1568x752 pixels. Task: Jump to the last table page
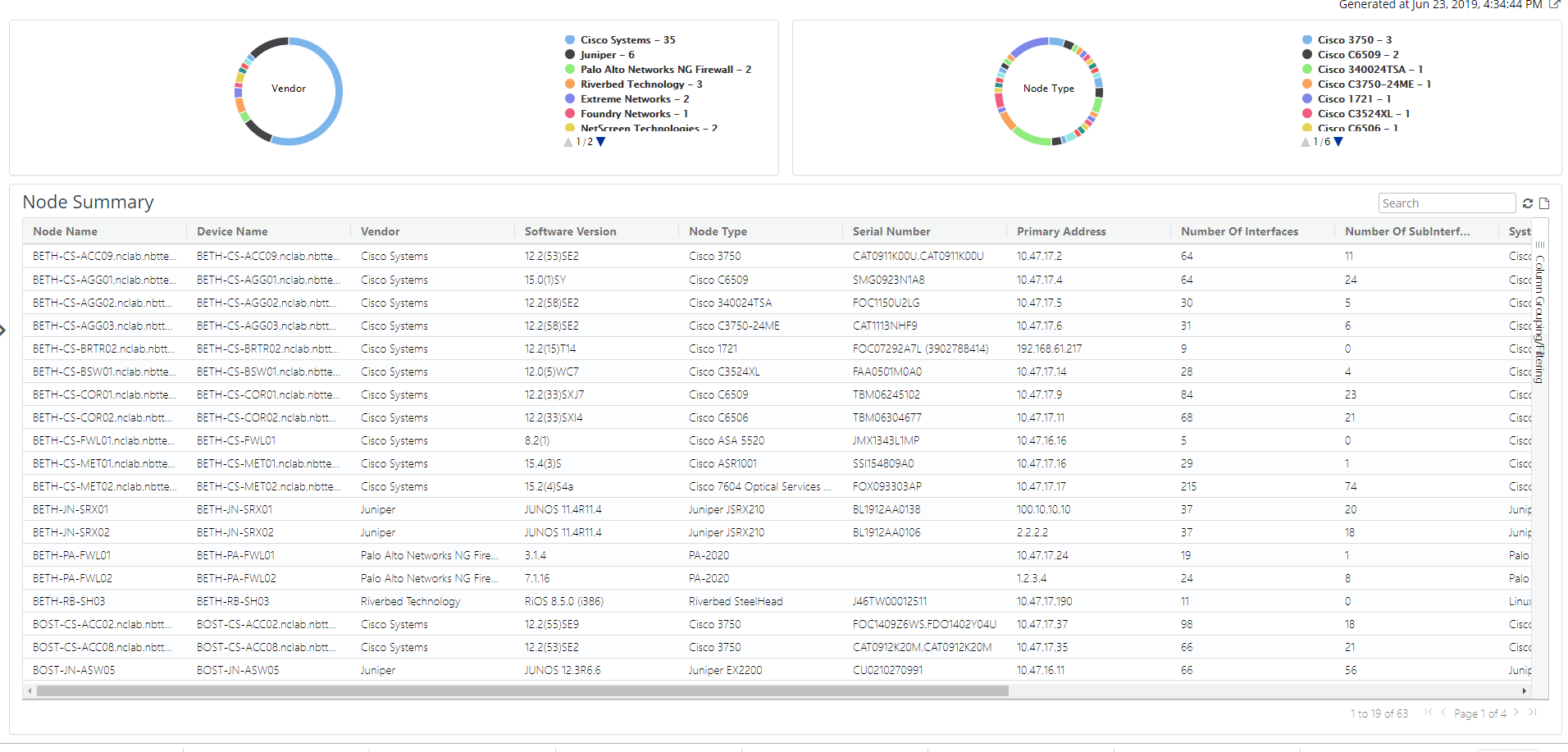[x=1533, y=713]
